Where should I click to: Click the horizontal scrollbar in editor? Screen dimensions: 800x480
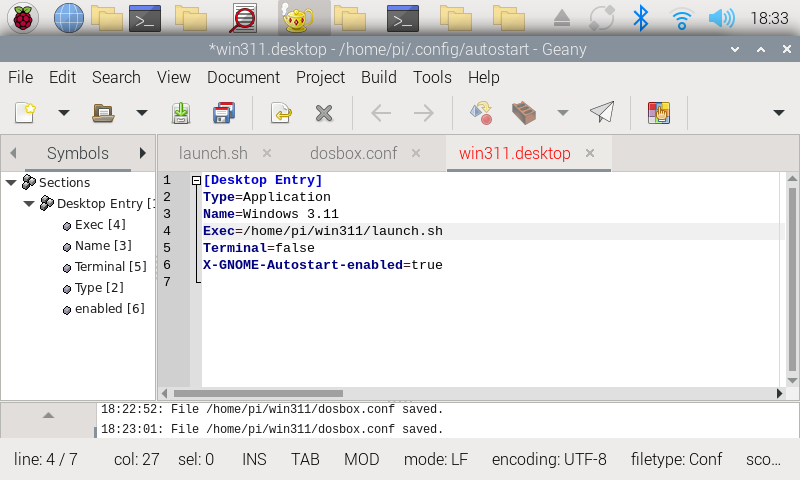point(260,394)
